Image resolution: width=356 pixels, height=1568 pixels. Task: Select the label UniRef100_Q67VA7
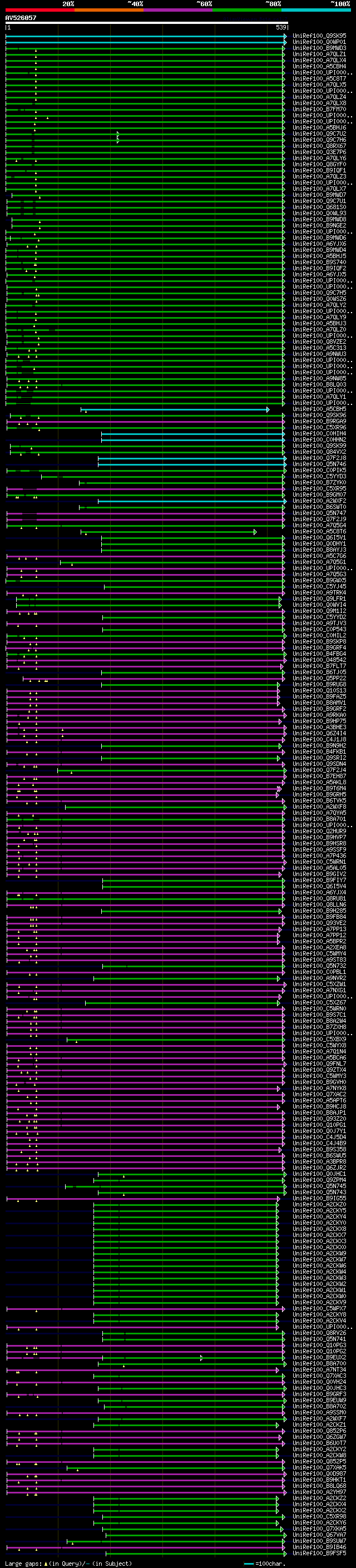(x=319, y=1535)
